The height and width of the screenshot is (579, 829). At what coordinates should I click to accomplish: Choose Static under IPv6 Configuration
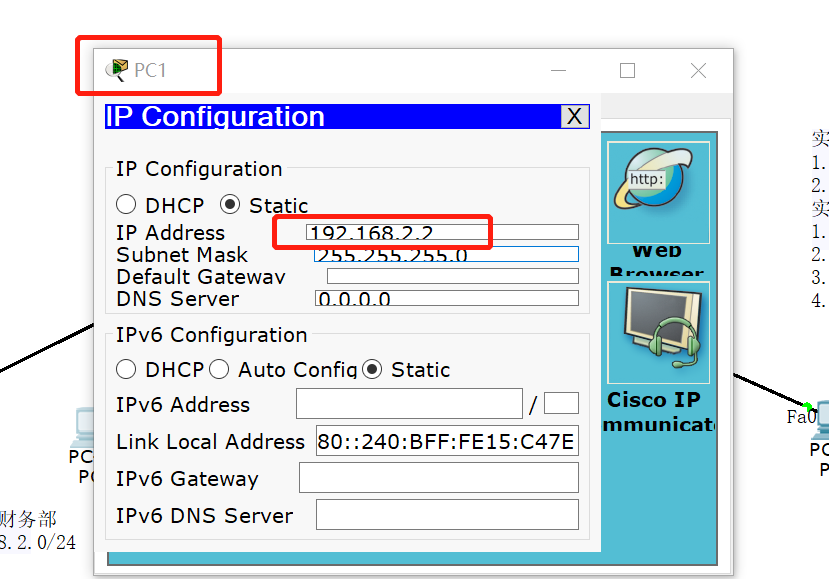[372, 369]
